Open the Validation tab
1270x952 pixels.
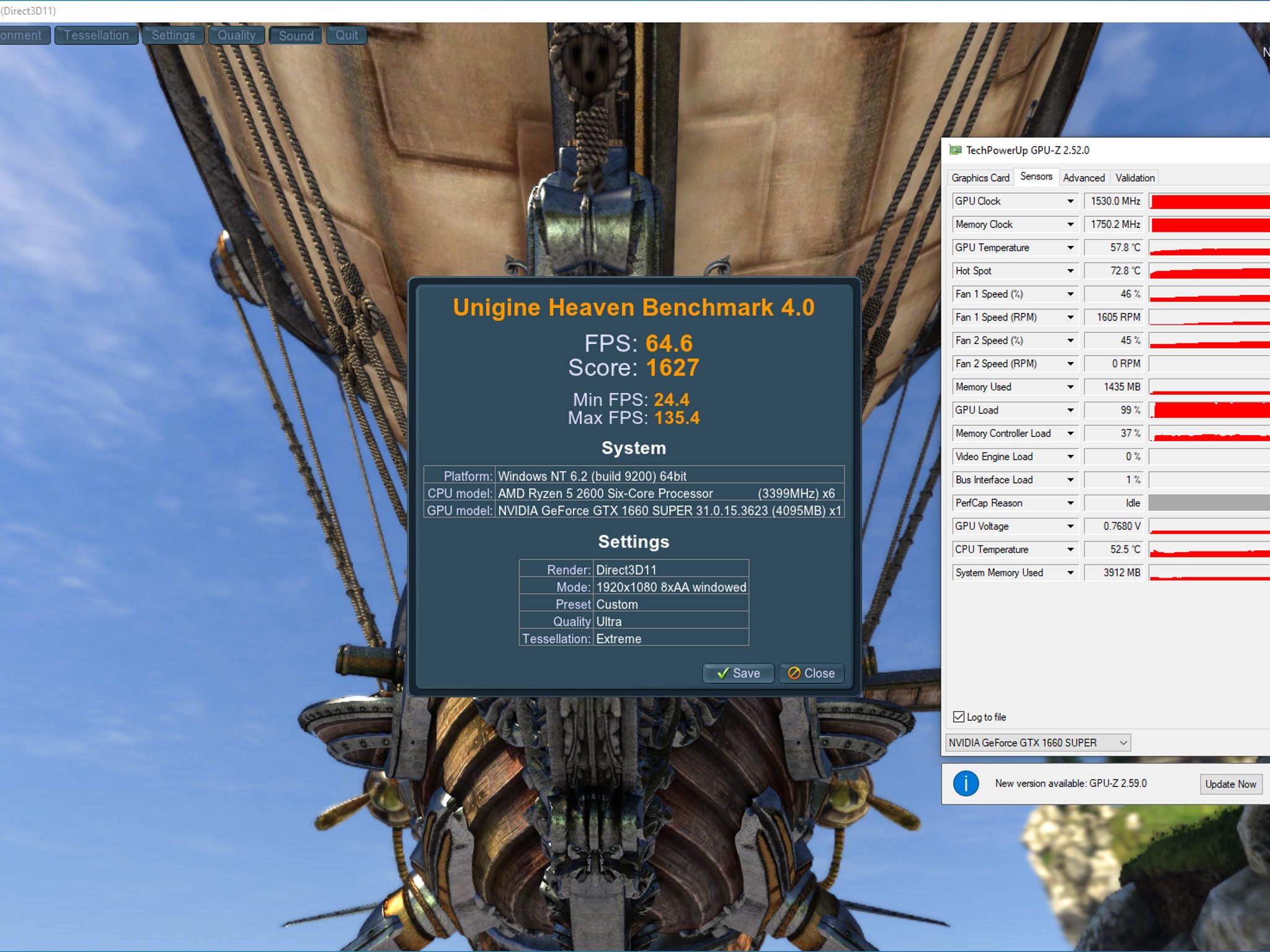click(x=1135, y=178)
